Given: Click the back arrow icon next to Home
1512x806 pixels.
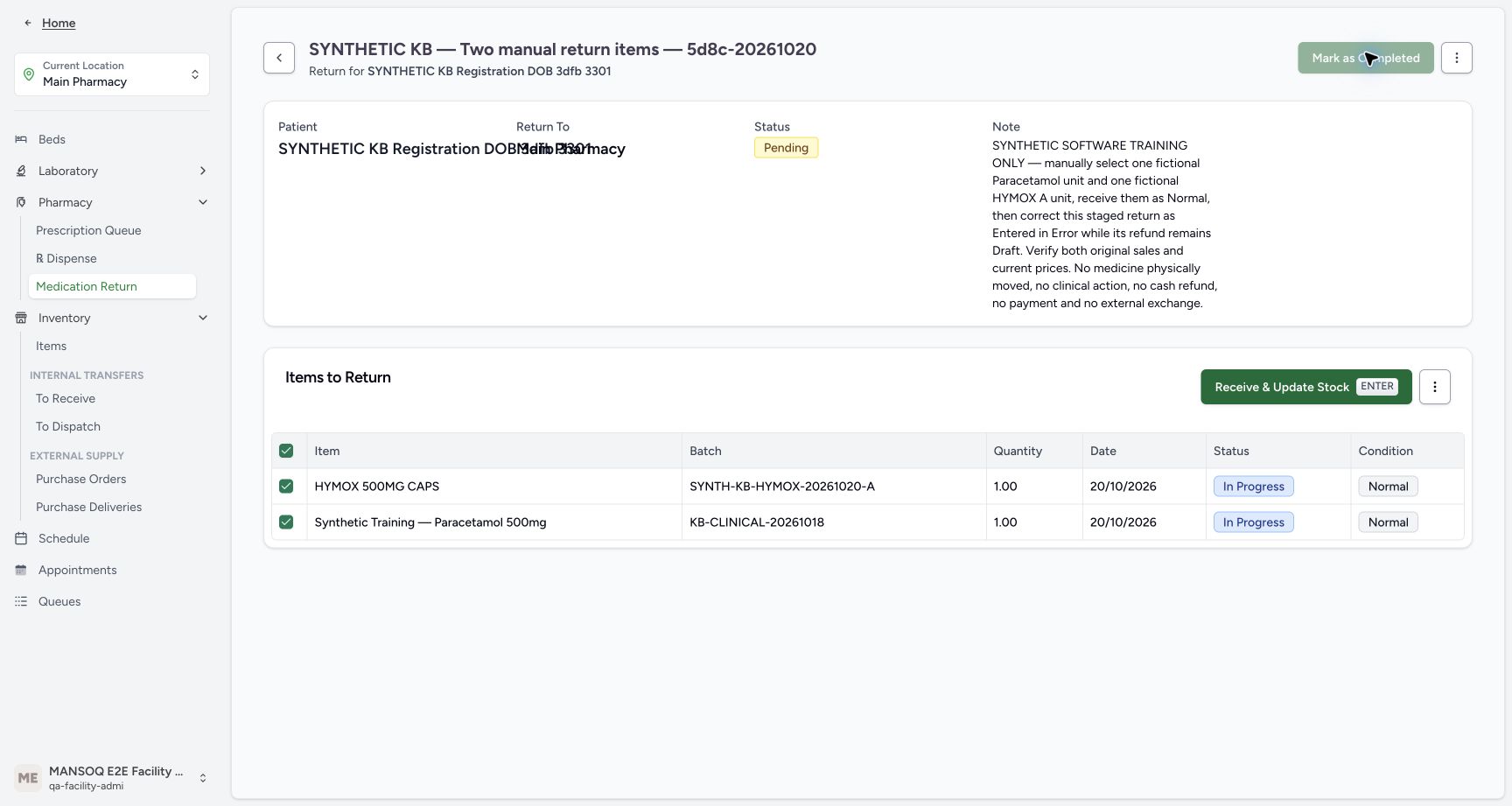Looking at the screenshot, I should (28, 23).
